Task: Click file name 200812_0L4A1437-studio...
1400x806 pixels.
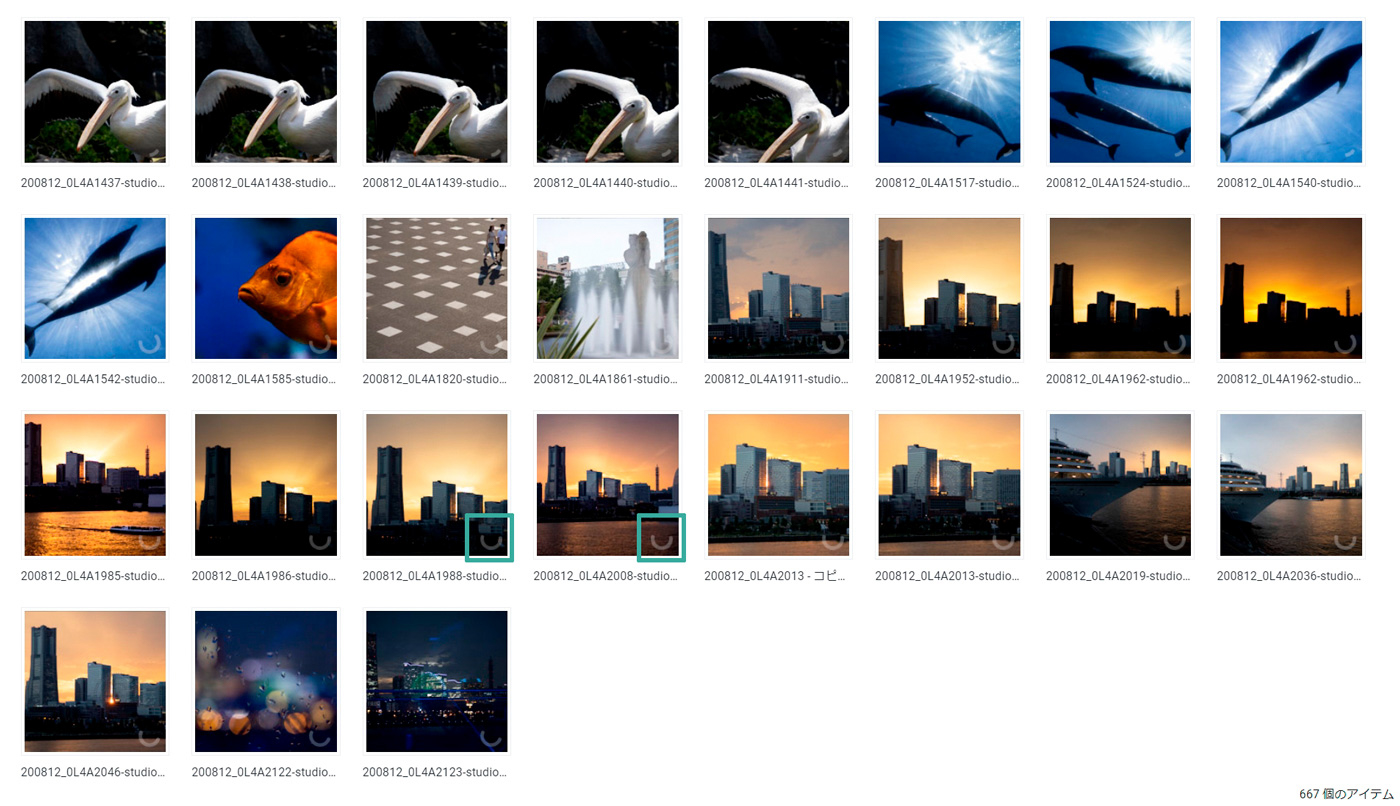Action: coord(93,183)
